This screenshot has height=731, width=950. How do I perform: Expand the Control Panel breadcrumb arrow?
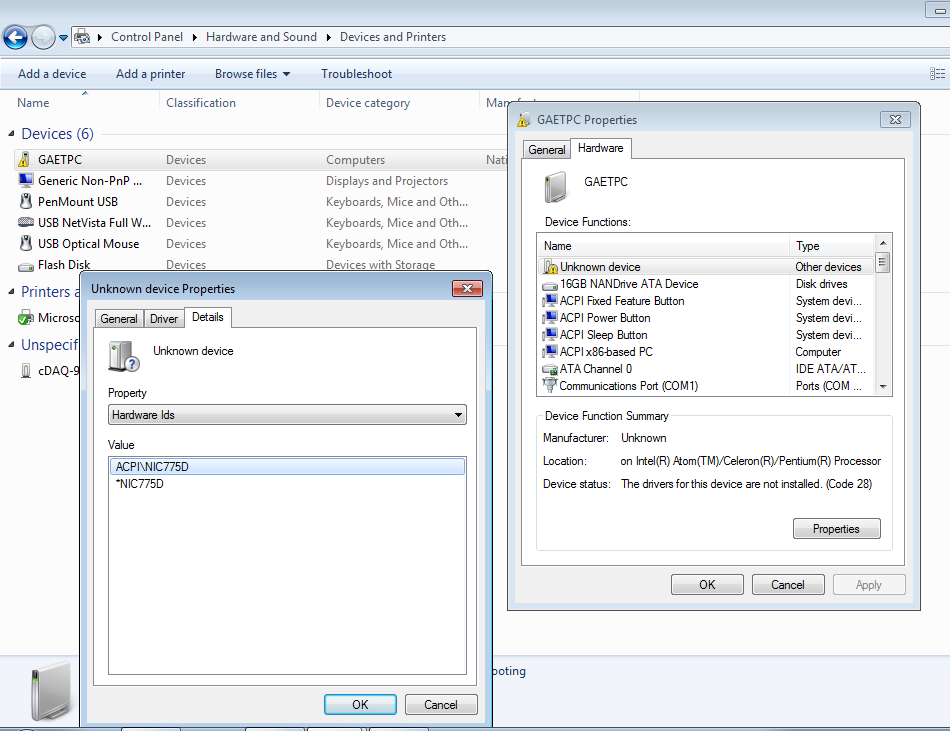point(194,38)
